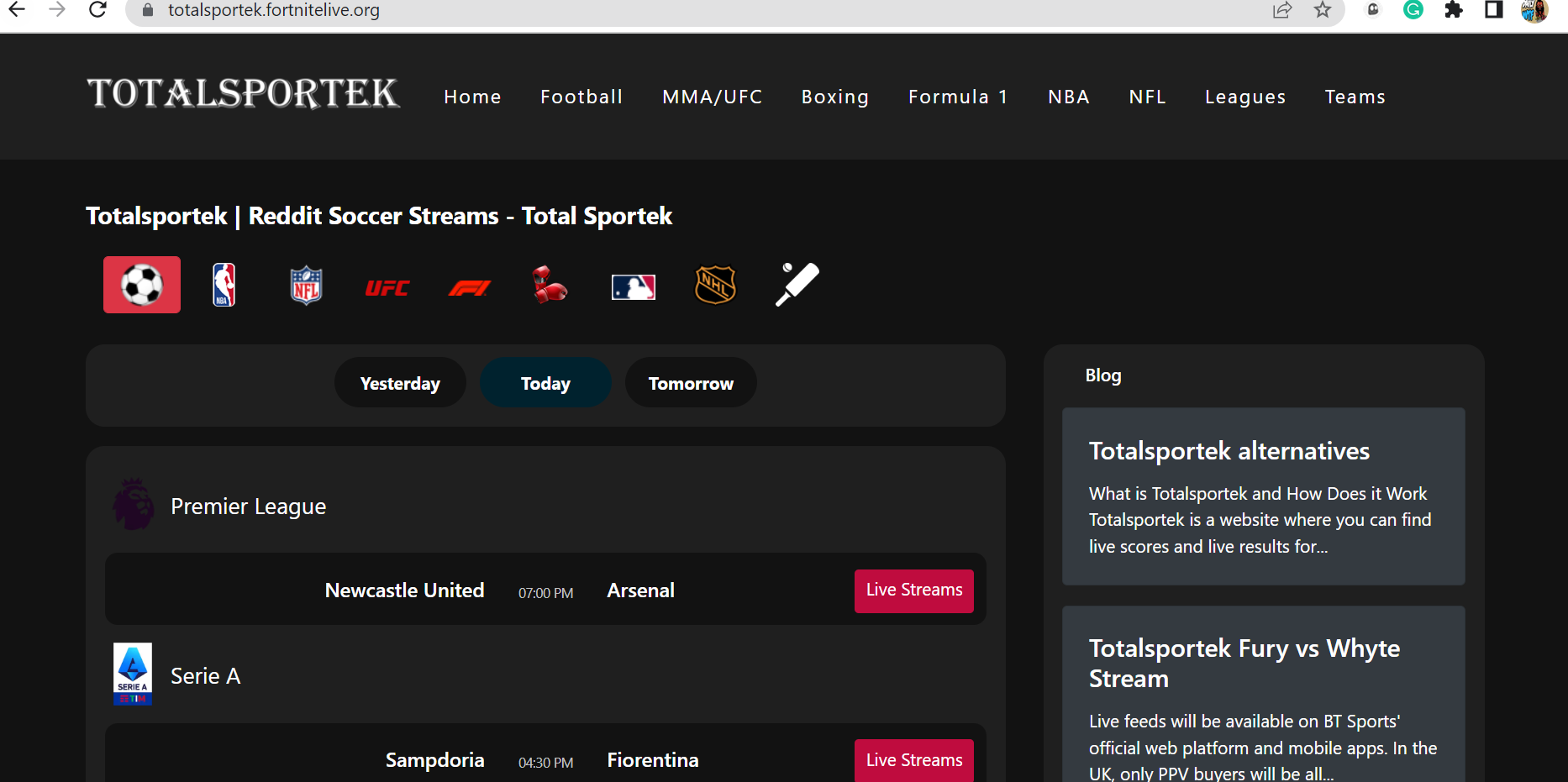Open the Totalsportek alternatives blog post

[x=1229, y=450]
